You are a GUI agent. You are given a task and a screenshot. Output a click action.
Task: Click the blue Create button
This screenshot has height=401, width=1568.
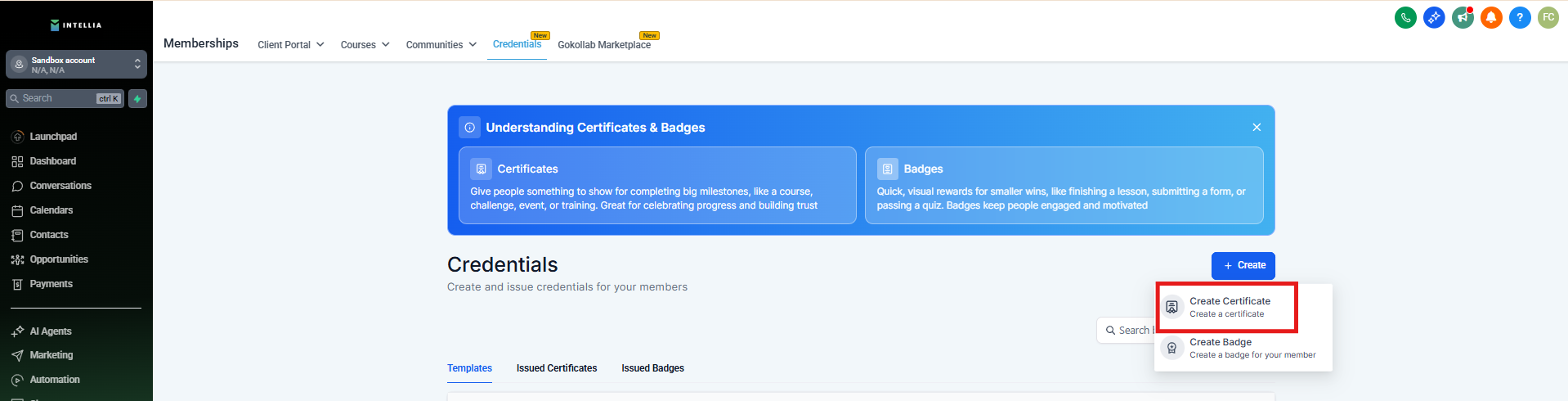pyautogui.click(x=1243, y=265)
